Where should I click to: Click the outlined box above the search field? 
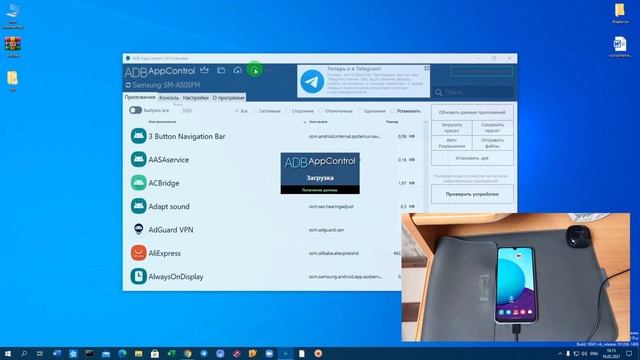[482, 71]
